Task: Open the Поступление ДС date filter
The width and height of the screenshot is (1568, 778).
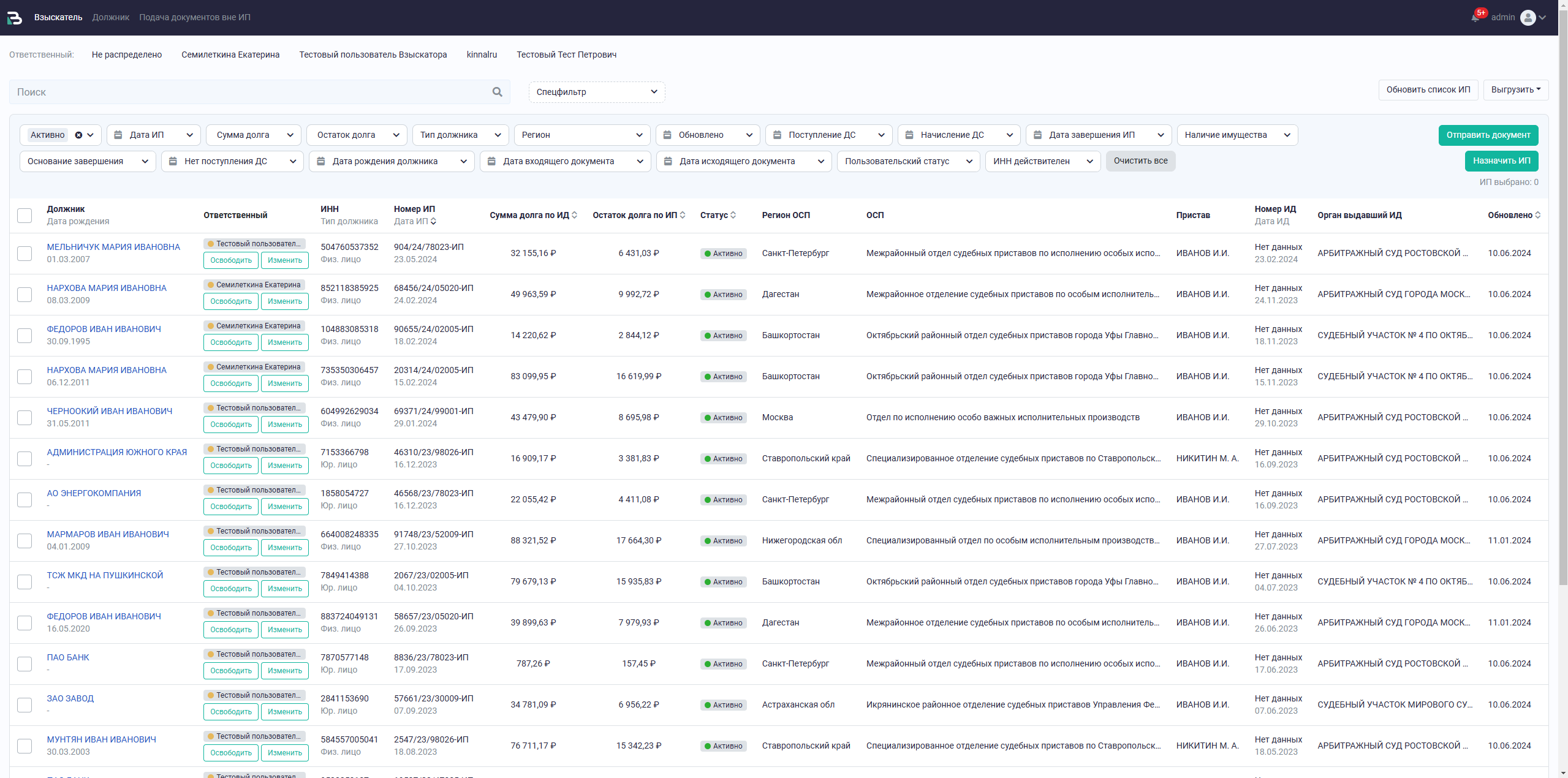Action: coord(828,135)
